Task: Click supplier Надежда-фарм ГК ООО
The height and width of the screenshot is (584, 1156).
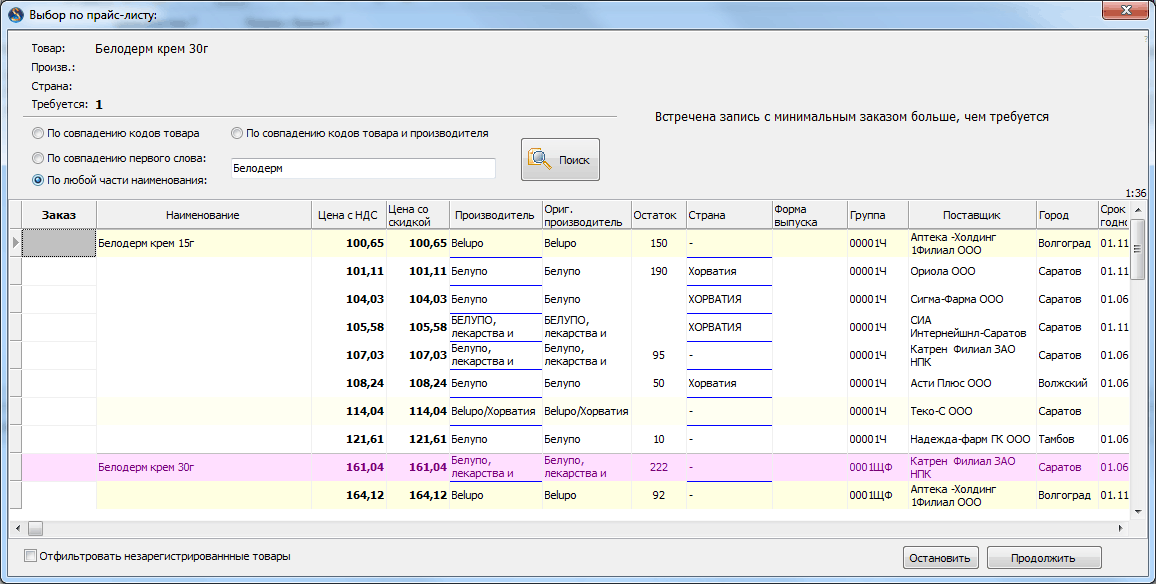Action: [x=970, y=439]
